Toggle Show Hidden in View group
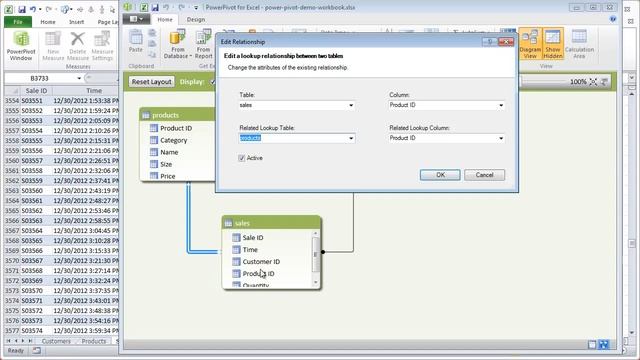Screen dimensions: 640x360 pos(553,44)
